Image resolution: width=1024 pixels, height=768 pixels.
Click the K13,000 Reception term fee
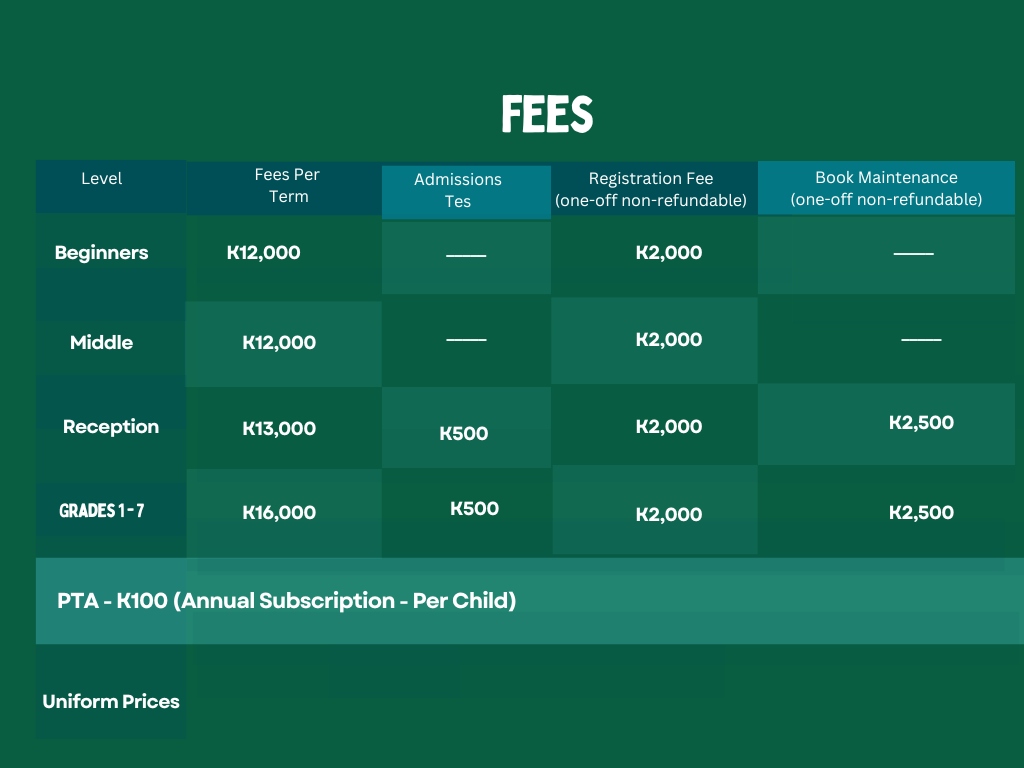pos(279,429)
